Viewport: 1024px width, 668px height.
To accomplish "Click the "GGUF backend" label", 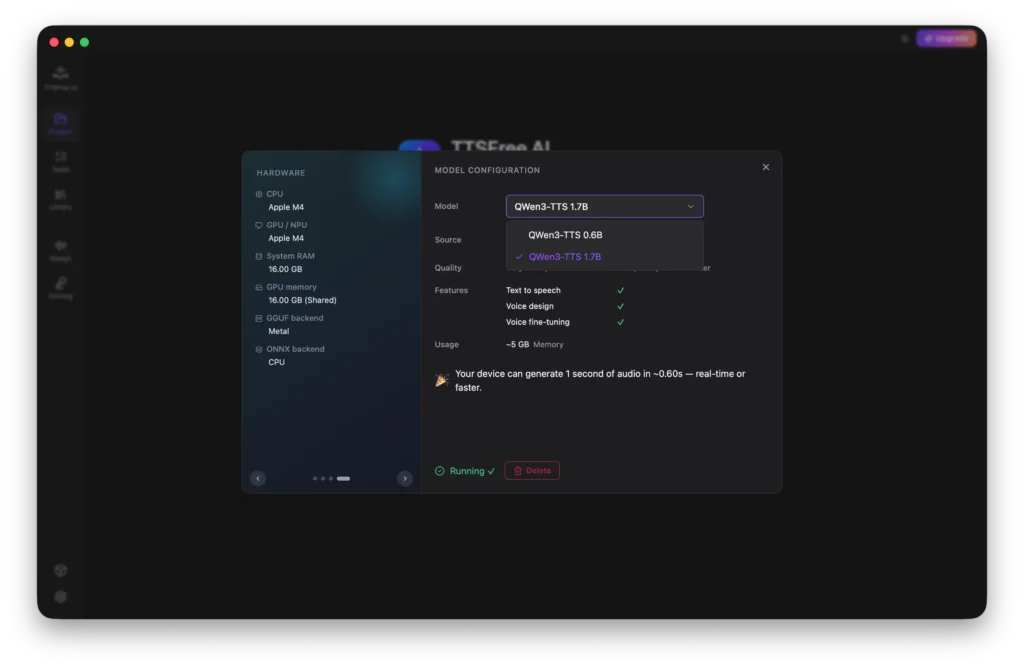I will pyautogui.click(x=295, y=319).
